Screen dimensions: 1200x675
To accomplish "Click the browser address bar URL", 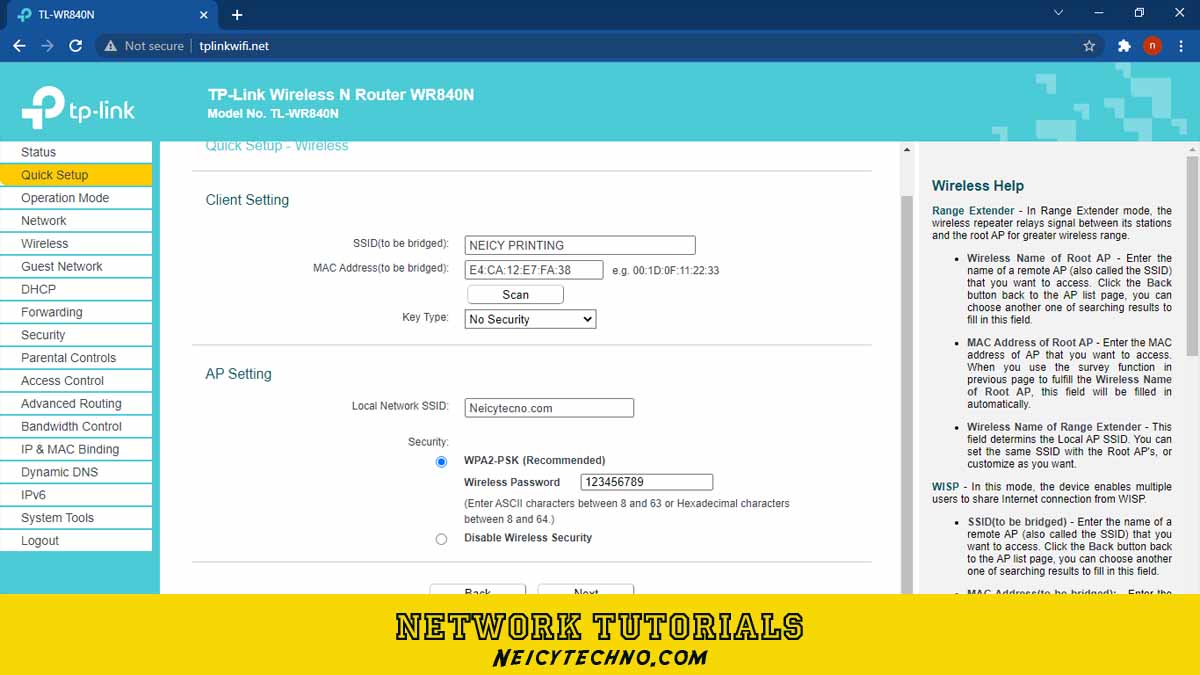I will pos(234,46).
